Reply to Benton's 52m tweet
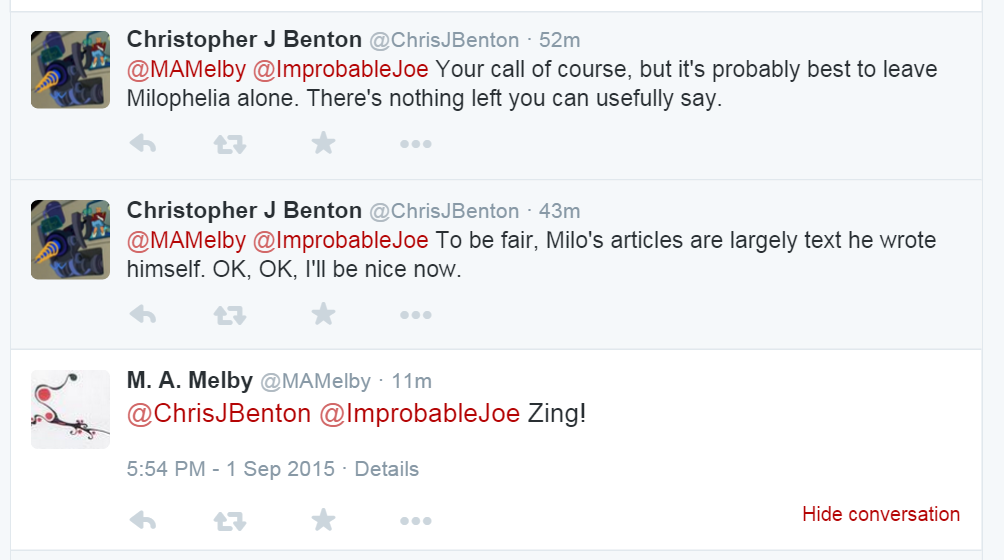 pos(143,144)
